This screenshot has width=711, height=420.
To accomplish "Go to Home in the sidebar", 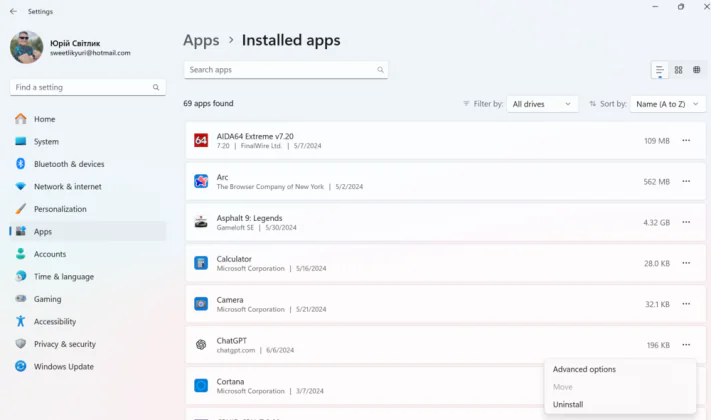I will tap(88, 119).
